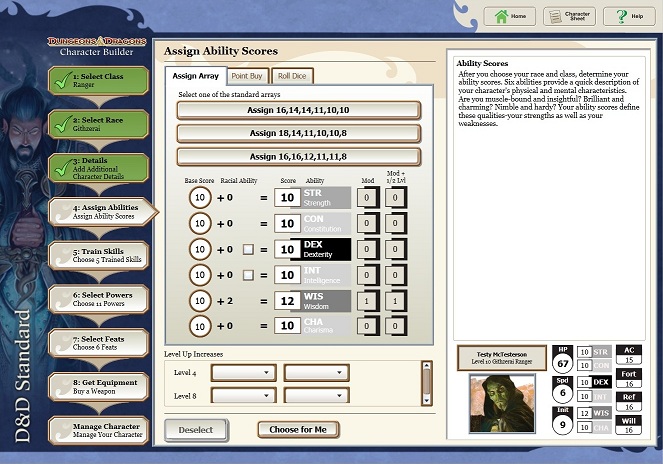
Task: Click the Assign Ability Scores heading
Action: 221,51
